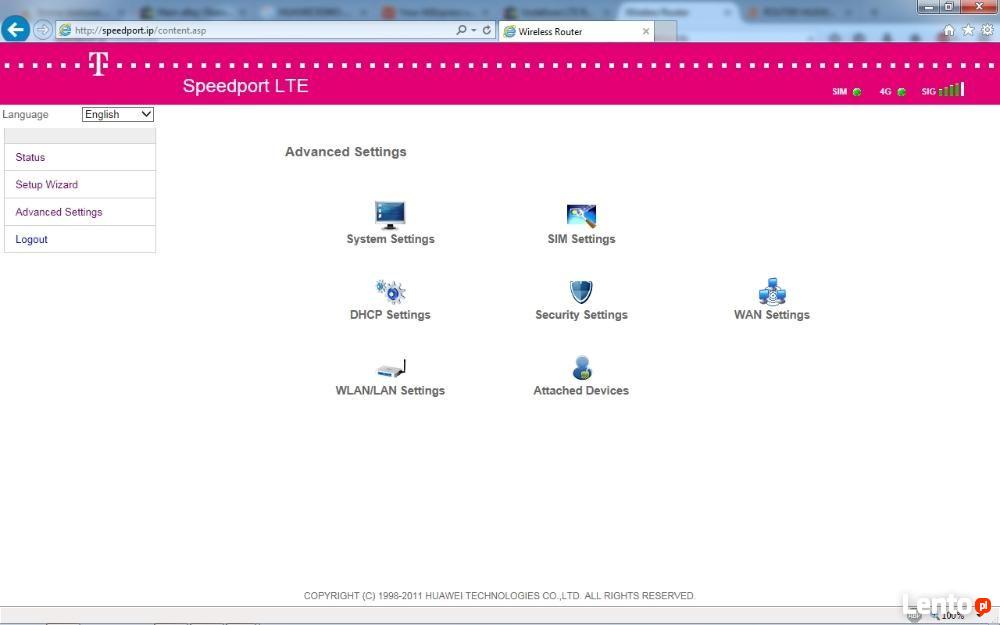Open favorites star icon

tap(968, 30)
